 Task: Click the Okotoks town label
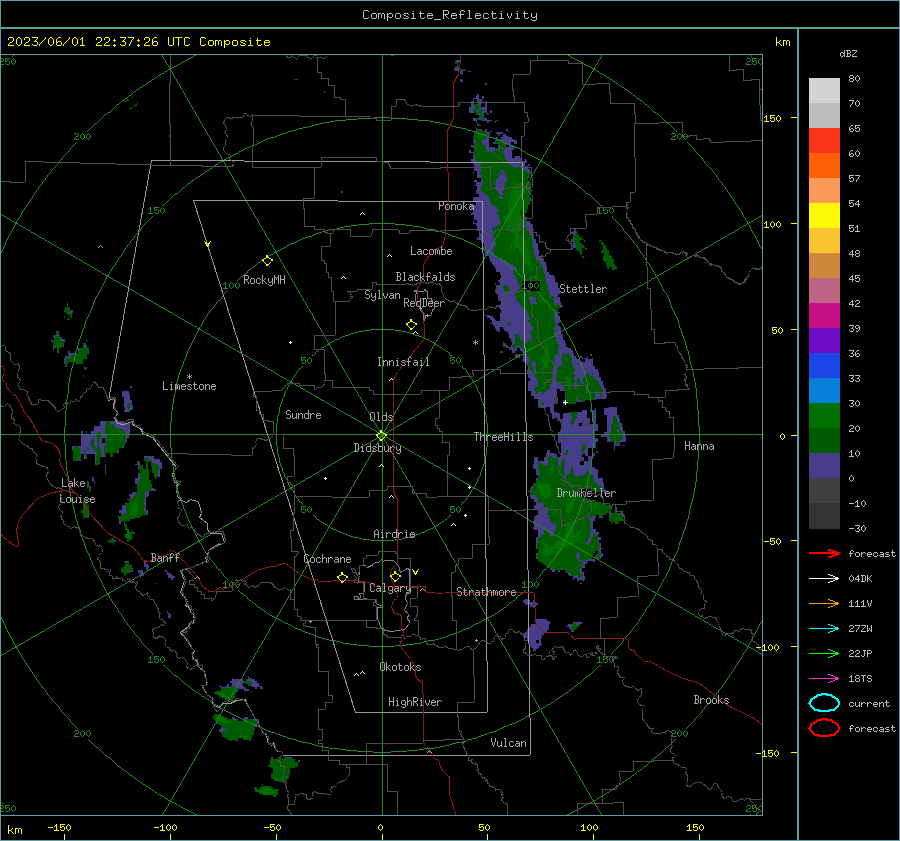400,667
